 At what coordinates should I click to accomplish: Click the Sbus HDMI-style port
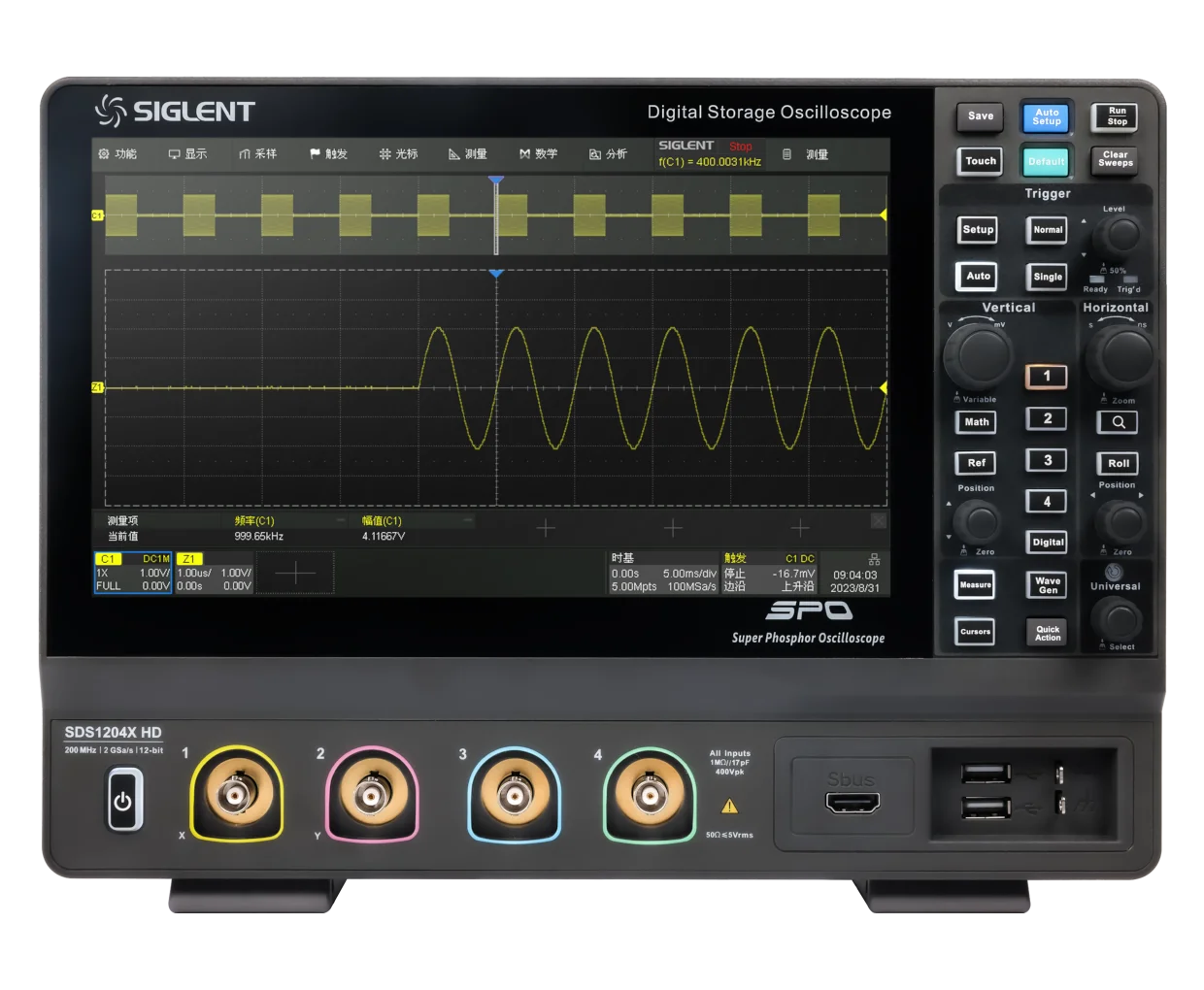tap(853, 803)
